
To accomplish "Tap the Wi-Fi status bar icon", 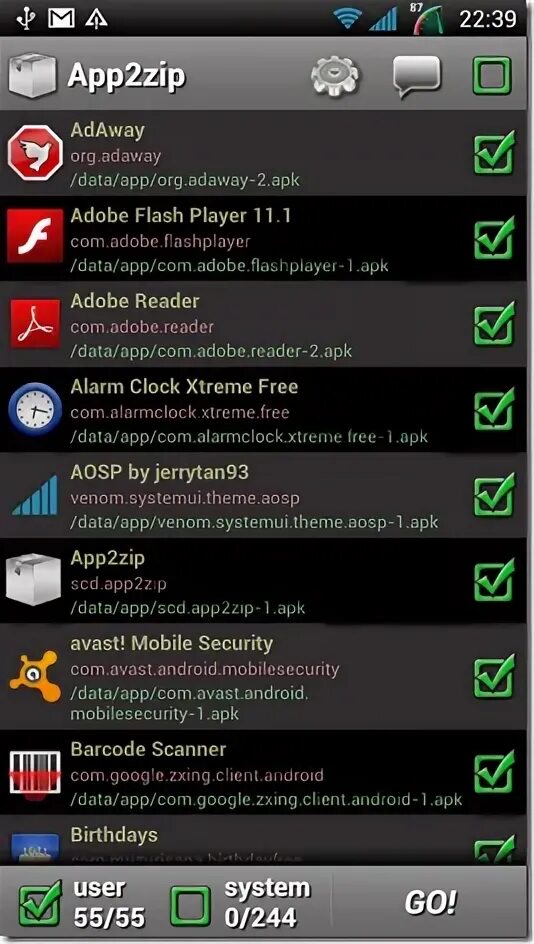I will [x=348, y=19].
